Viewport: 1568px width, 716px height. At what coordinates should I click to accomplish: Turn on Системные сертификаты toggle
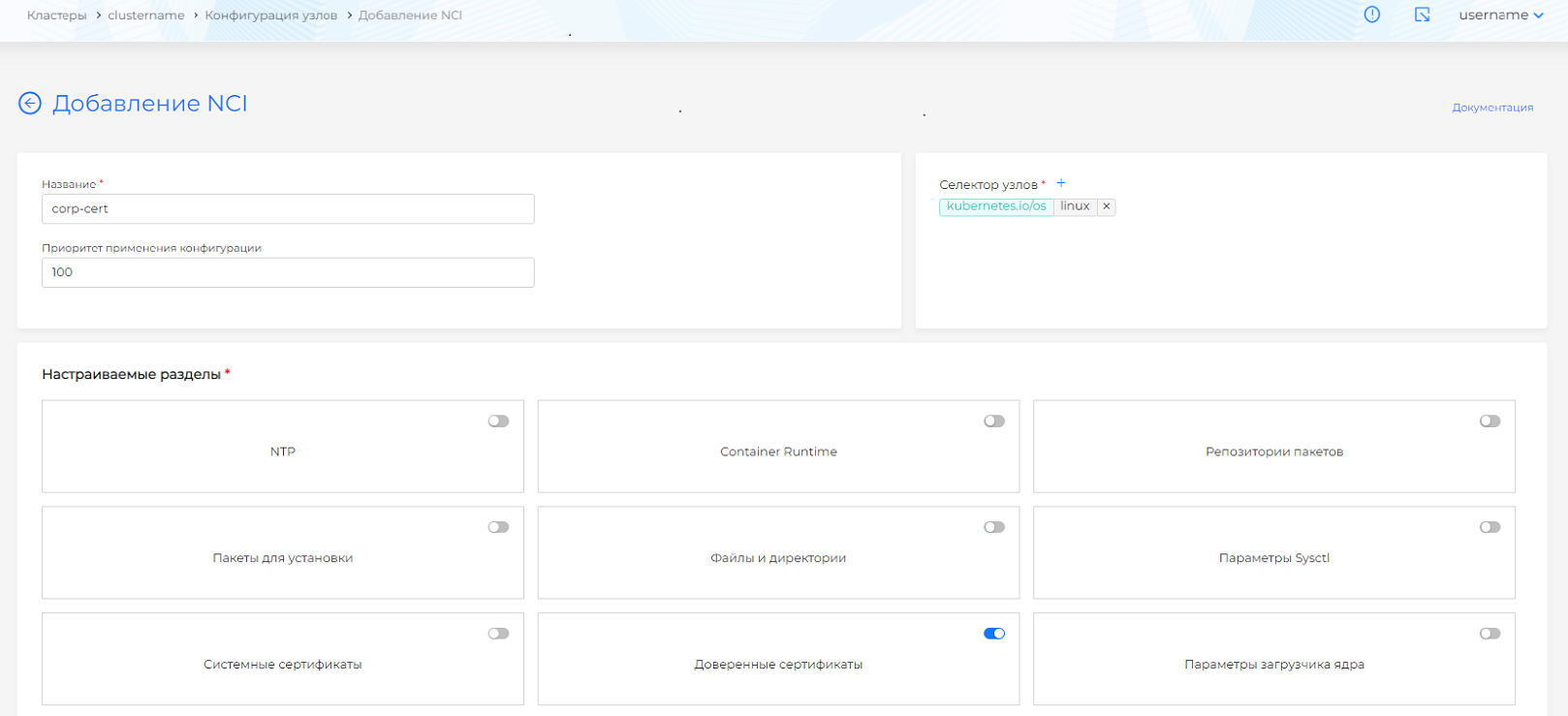[498, 634]
